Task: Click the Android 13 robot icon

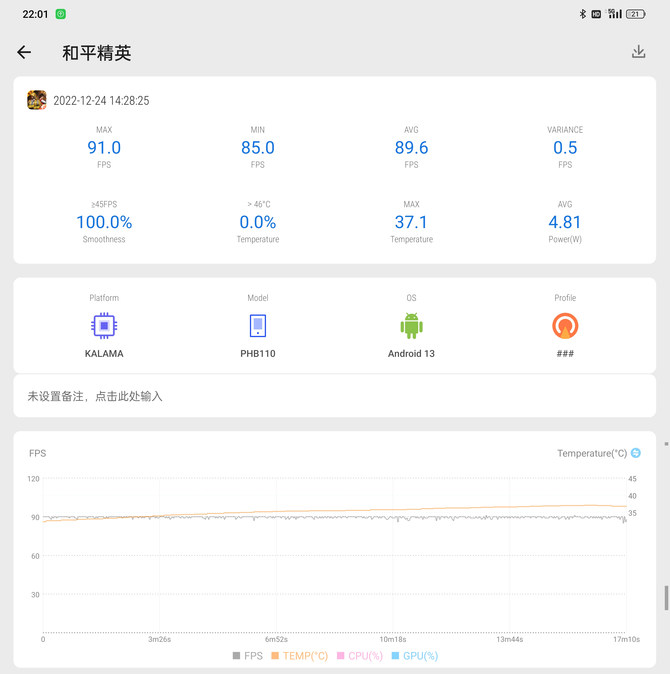Action: [x=411, y=326]
